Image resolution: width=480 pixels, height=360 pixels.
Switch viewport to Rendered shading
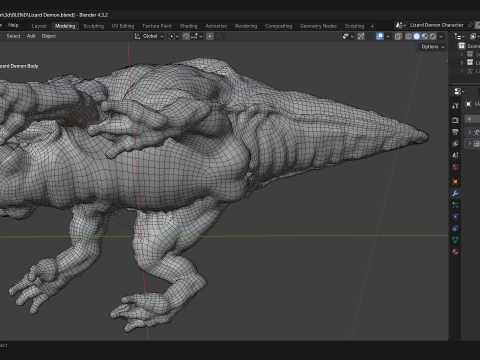click(433, 36)
